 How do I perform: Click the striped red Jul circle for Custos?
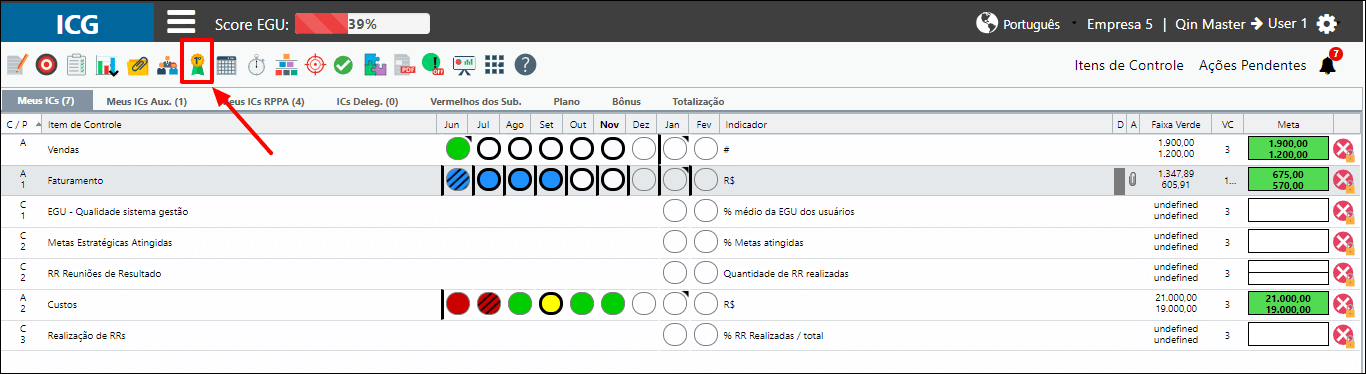click(x=488, y=303)
